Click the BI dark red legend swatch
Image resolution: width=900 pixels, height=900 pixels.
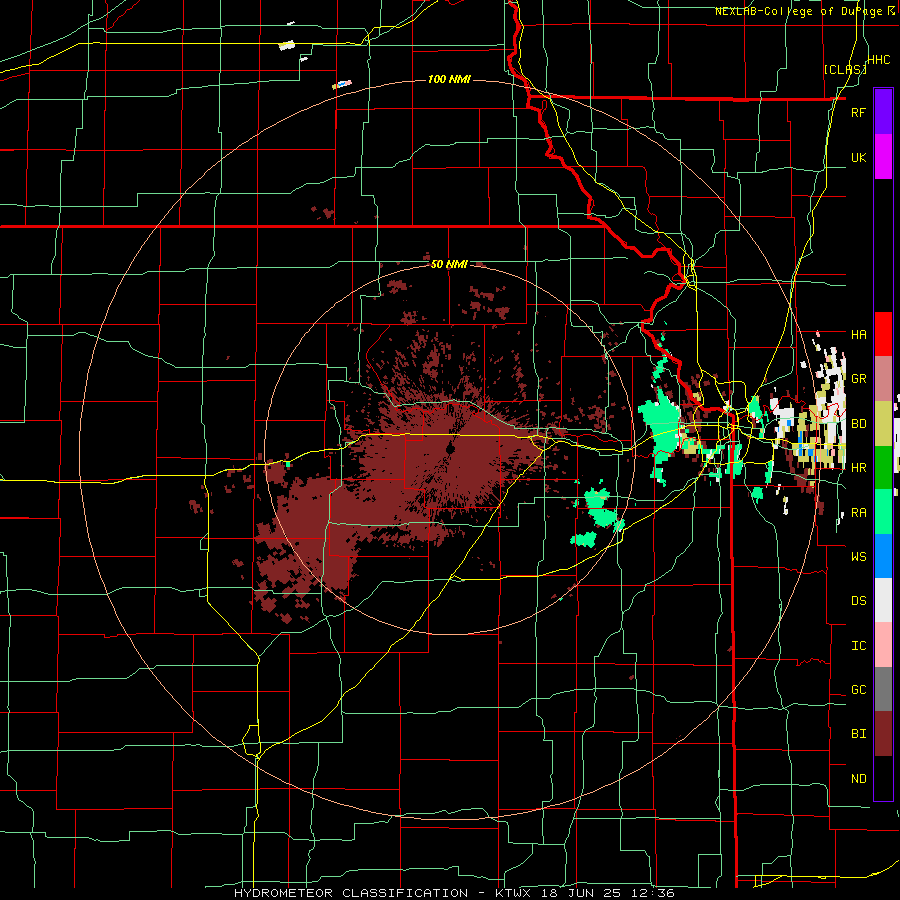pos(883,734)
